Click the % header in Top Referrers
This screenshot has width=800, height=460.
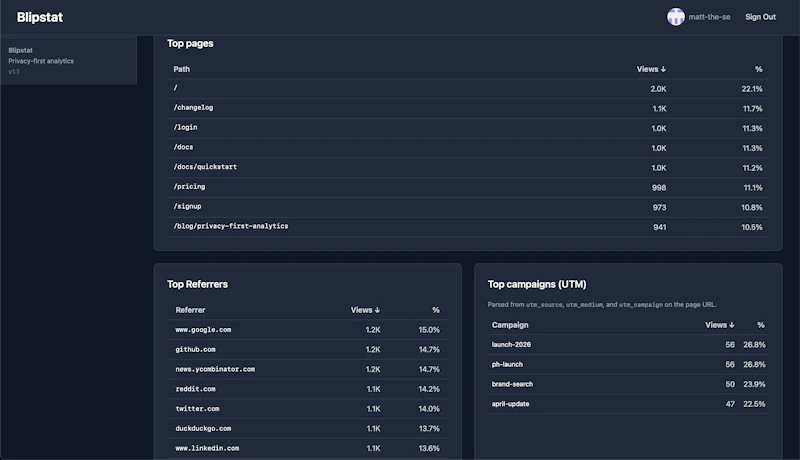click(436, 310)
